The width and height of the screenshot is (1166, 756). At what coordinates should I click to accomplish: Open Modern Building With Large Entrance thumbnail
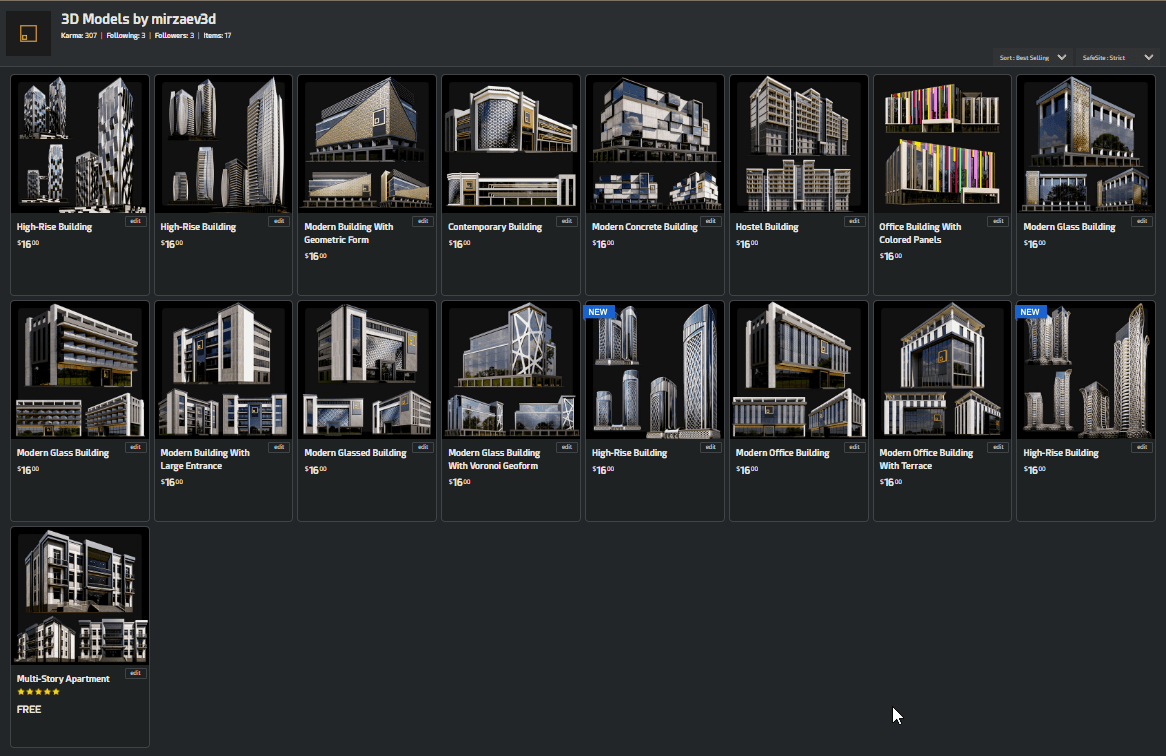223,369
